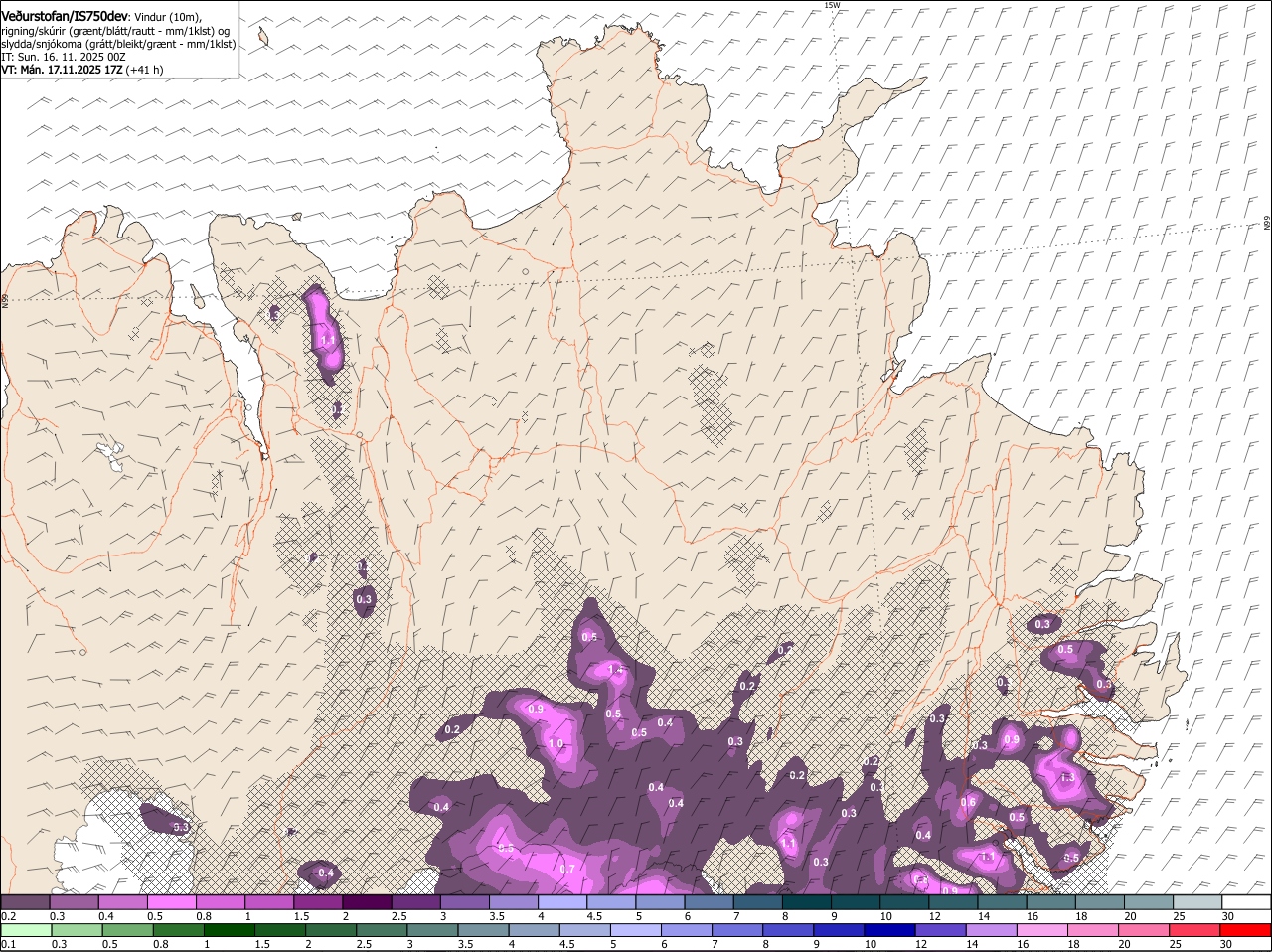Click the 15W longitude label

click(x=832, y=5)
